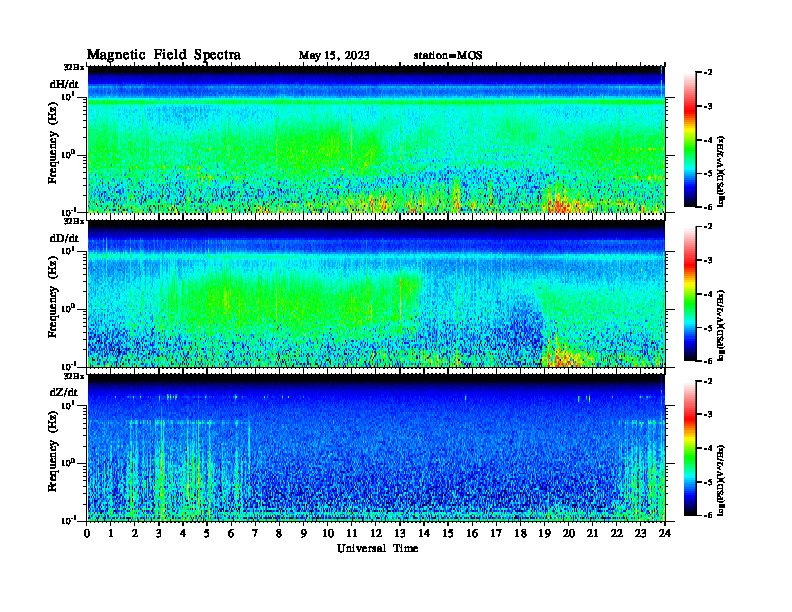Screen dimensions: 792x612
Task: Click the 32Hz label atop the dH/dt panel
Action: [x=73, y=67]
